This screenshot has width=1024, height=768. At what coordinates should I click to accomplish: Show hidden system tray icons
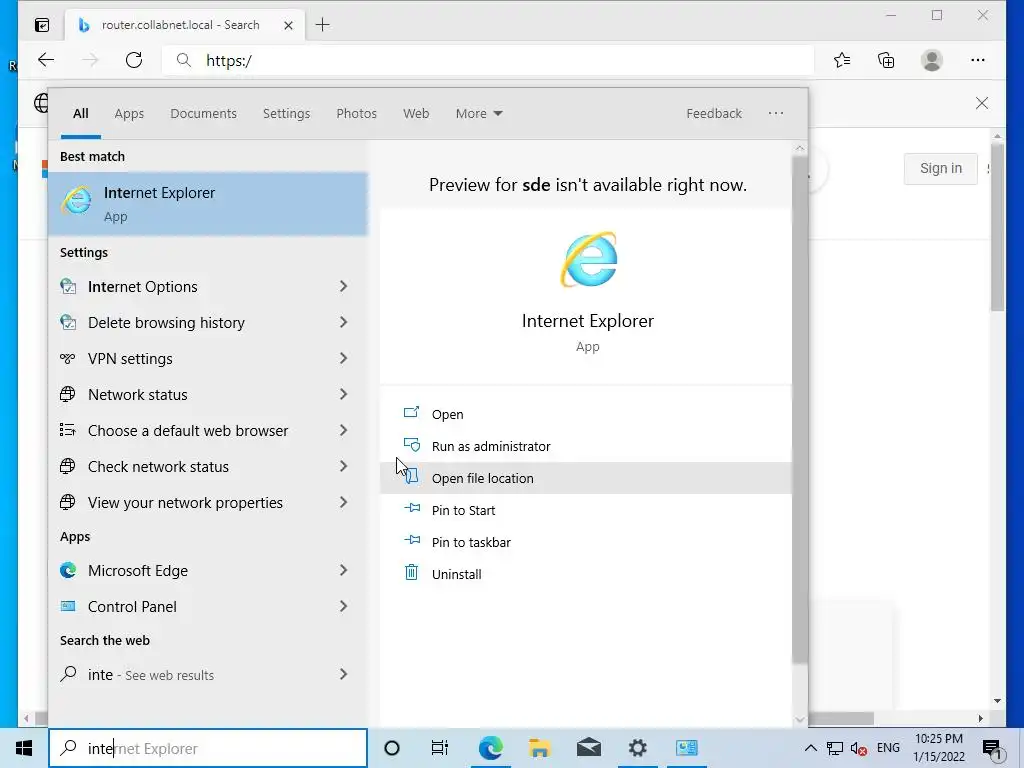[x=810, y=748]
